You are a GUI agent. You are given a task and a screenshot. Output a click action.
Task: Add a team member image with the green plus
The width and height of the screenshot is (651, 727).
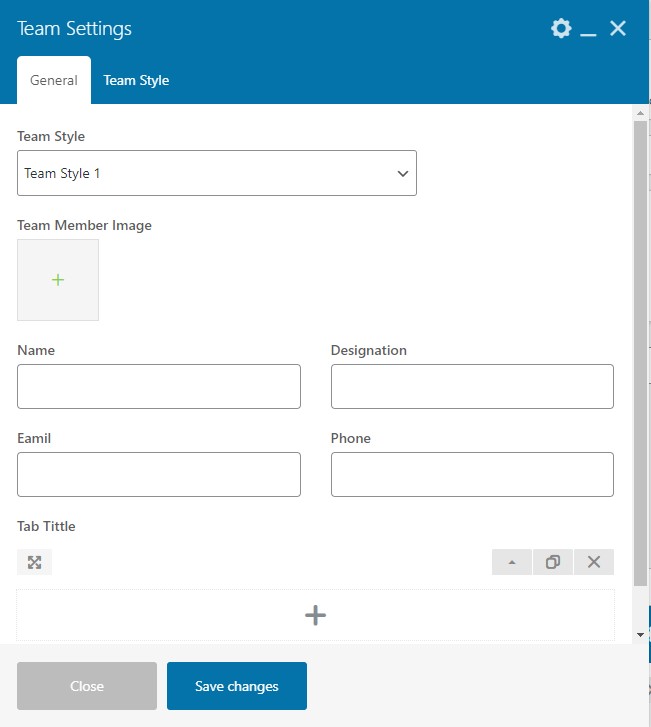coord(58,280)
